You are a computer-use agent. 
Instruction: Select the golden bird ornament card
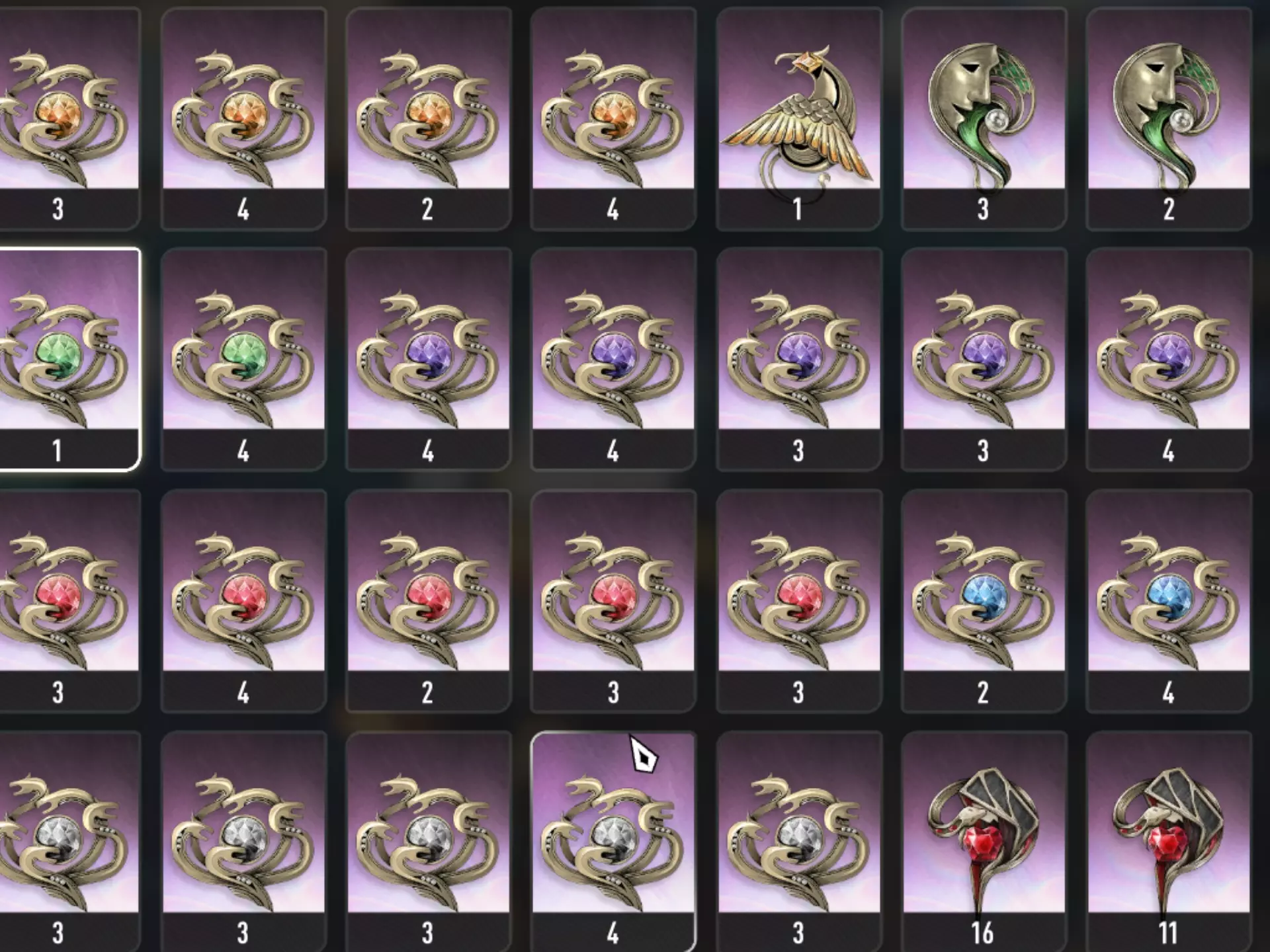click(798, 119)
